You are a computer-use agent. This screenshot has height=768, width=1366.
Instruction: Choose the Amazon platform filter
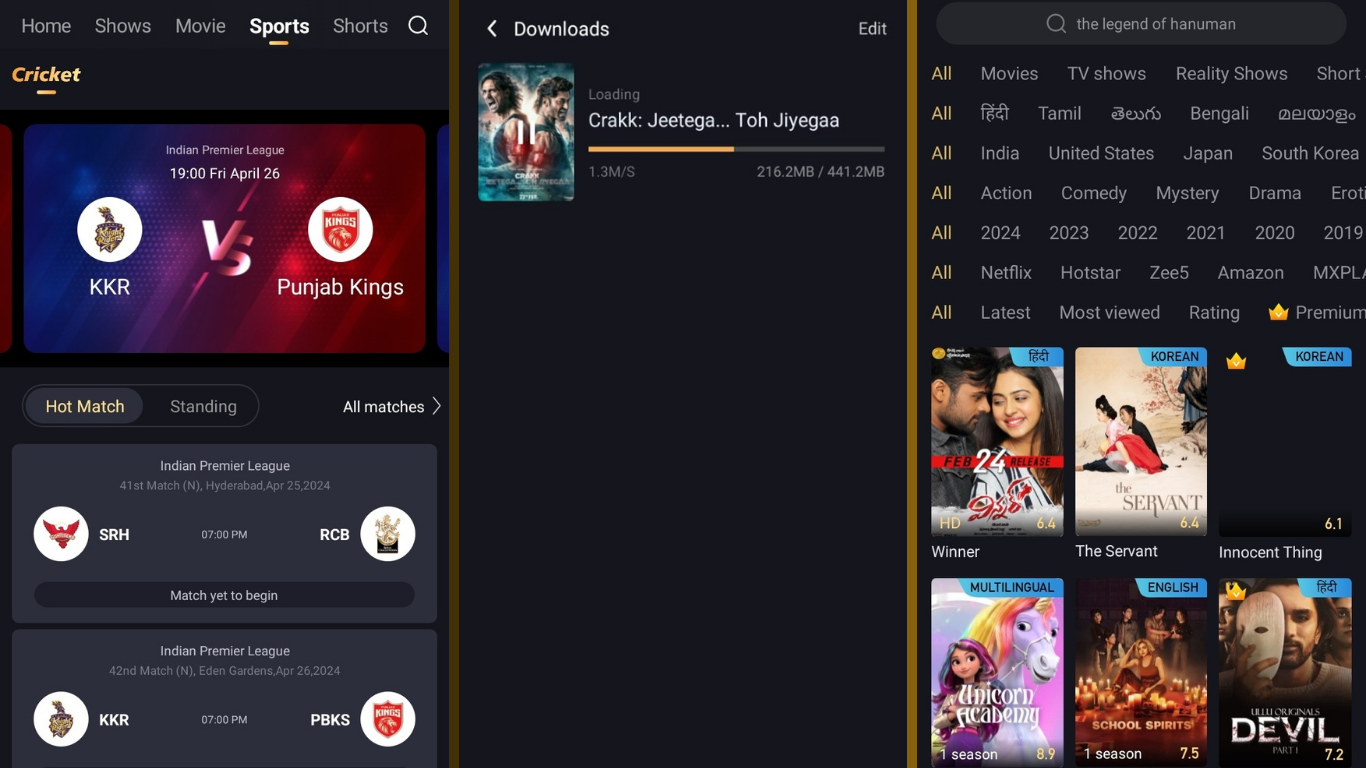tap(1250, 273)
